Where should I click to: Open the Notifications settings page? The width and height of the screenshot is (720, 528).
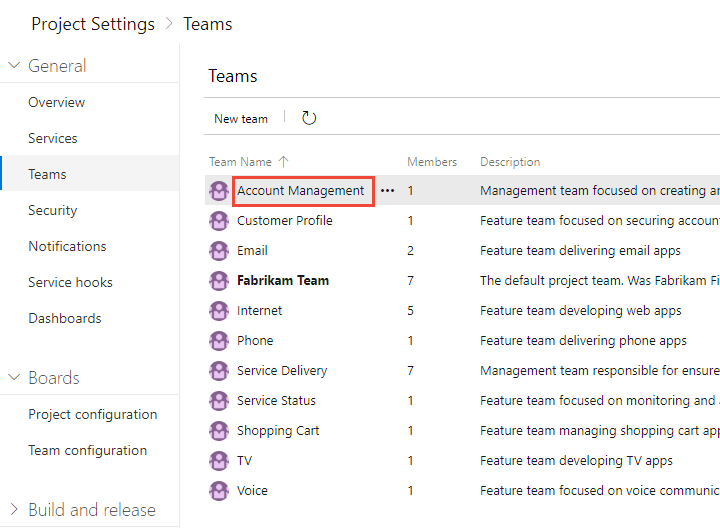[x=68, y=246]
